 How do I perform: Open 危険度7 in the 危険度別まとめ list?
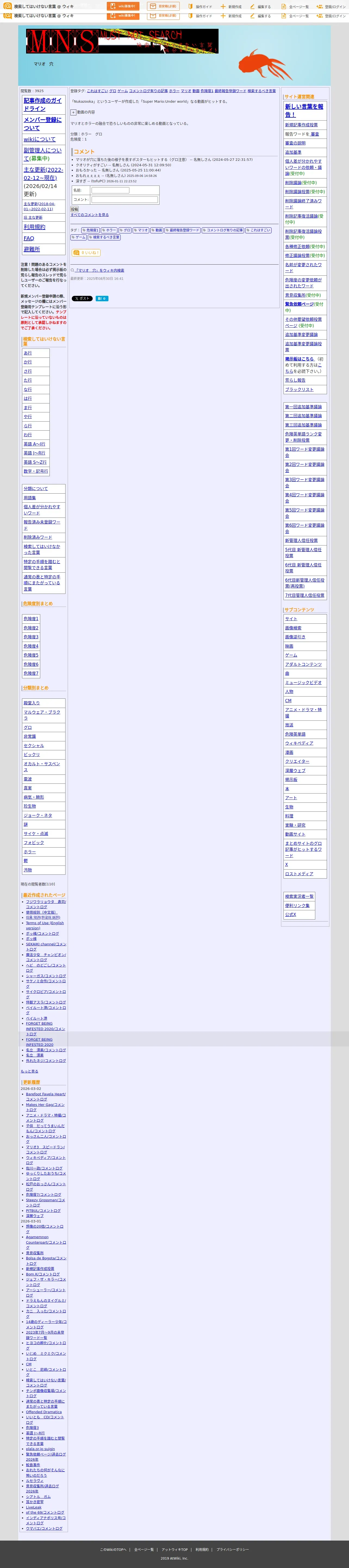point(31,673)
